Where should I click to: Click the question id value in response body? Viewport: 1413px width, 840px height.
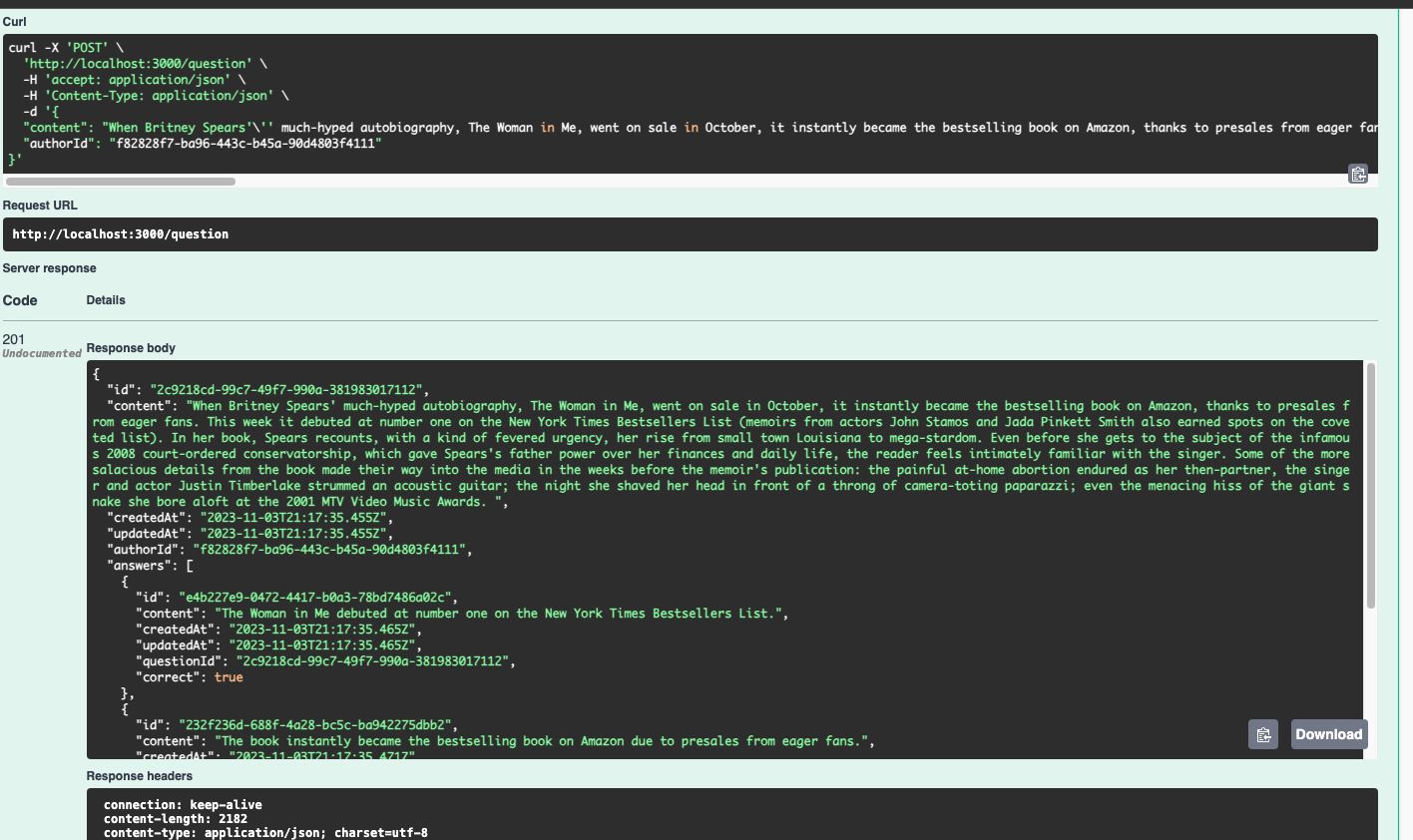click(x=286, y=390)
